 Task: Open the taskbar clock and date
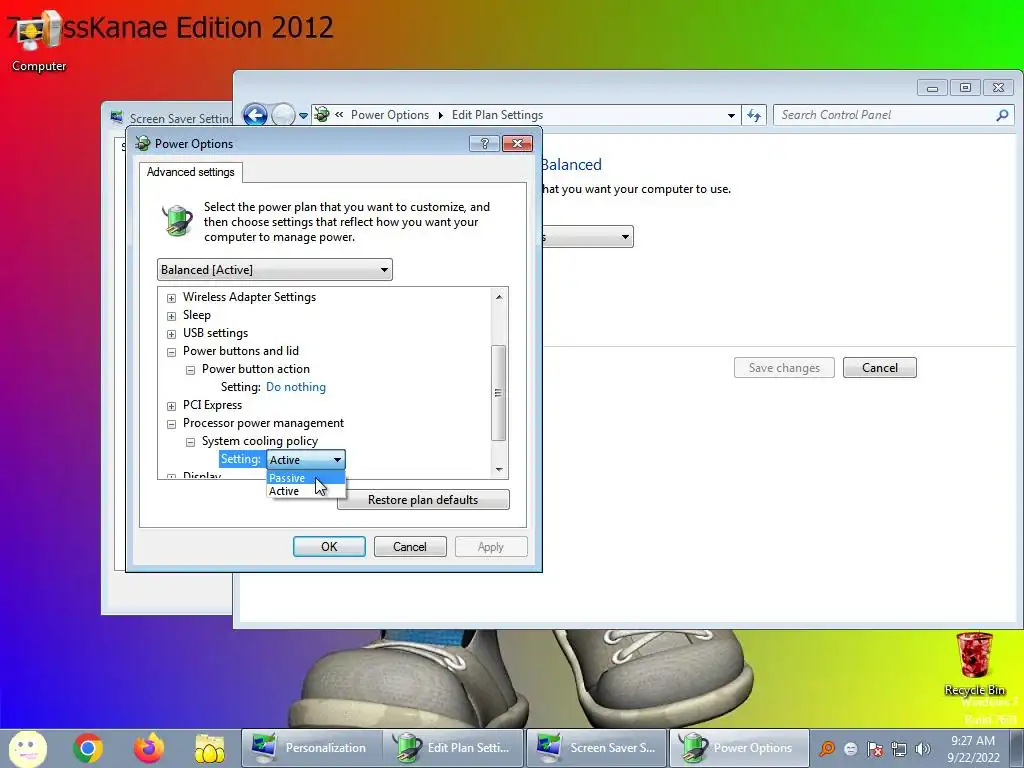click(x=973, y=748)
